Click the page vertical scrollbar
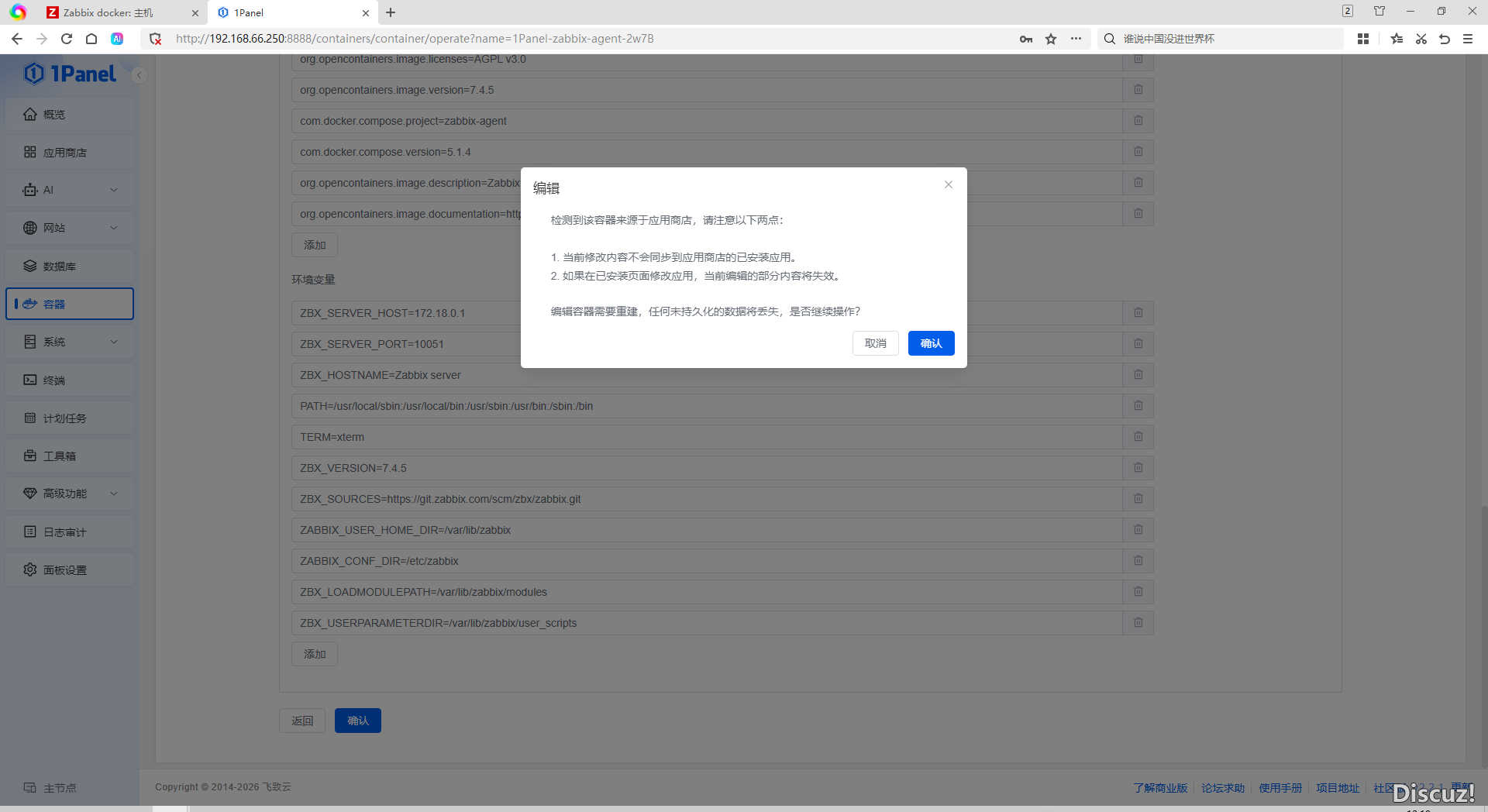The height and width of the screenshot is (812, 1488). pos(1484,635)
